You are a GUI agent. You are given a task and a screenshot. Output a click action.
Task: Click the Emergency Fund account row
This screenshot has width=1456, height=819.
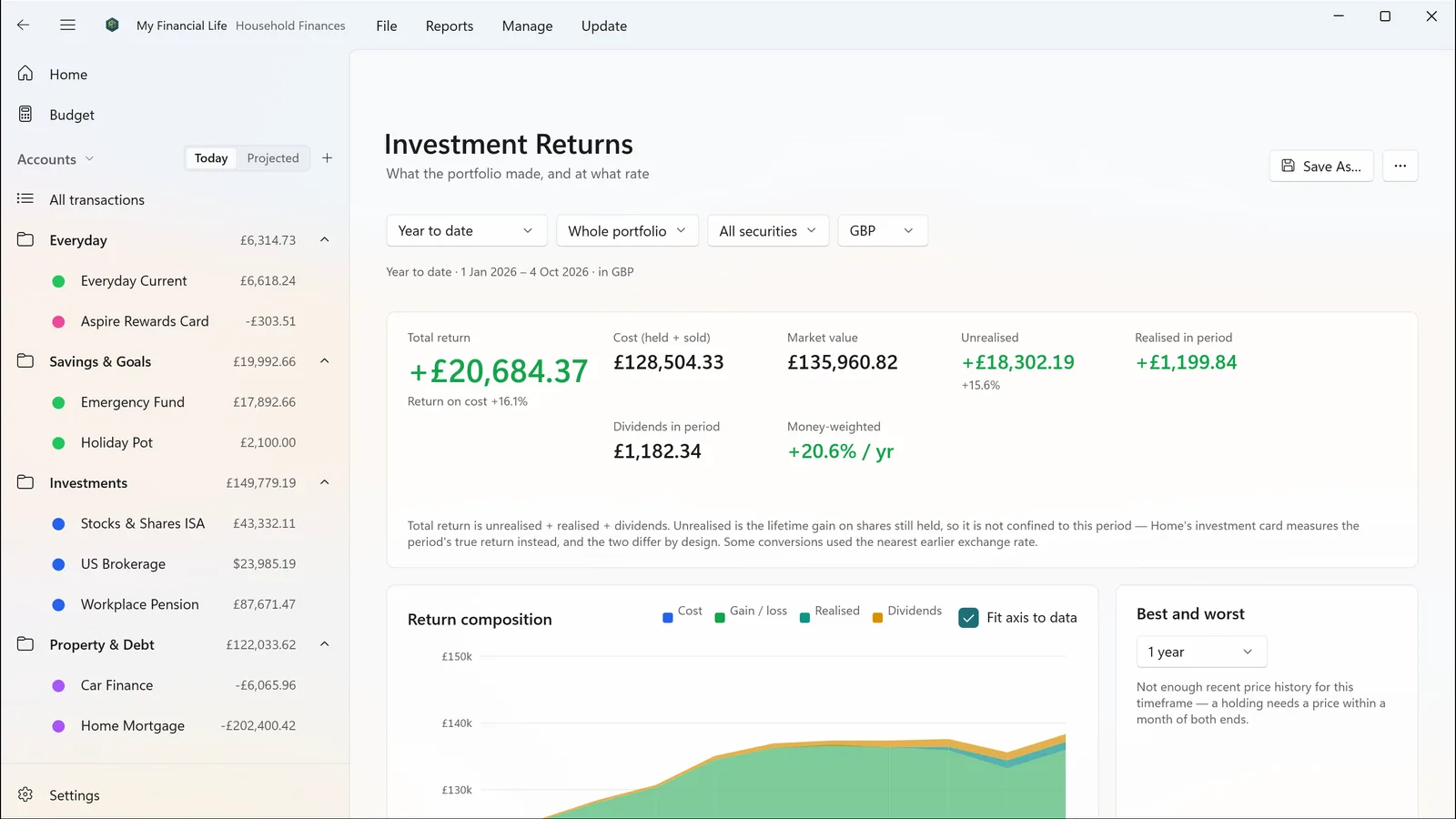(x=175, y=402)
